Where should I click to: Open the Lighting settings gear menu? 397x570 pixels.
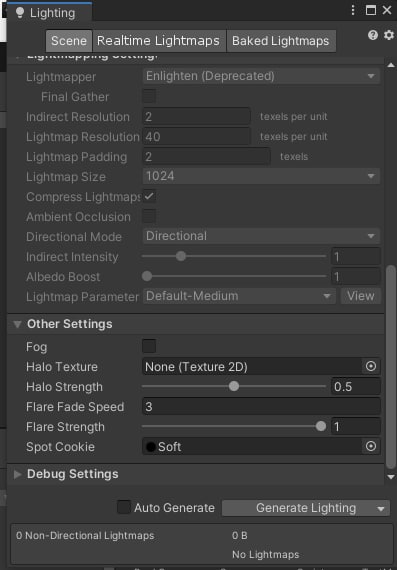[389, 35]
